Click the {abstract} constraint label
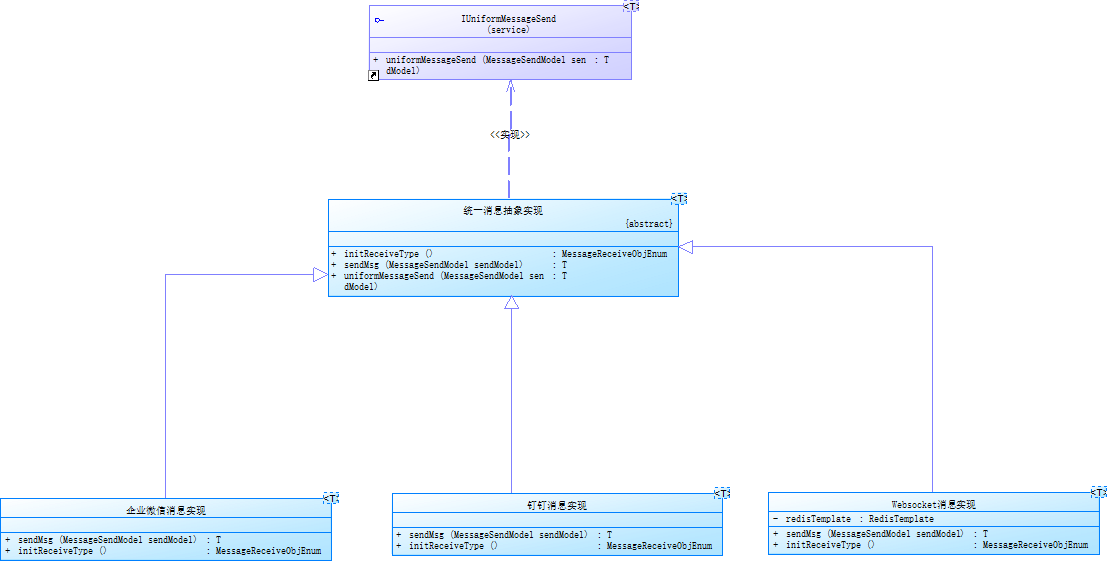The height and width of the screenshot is (561, 1107). (x=648, y=224)
